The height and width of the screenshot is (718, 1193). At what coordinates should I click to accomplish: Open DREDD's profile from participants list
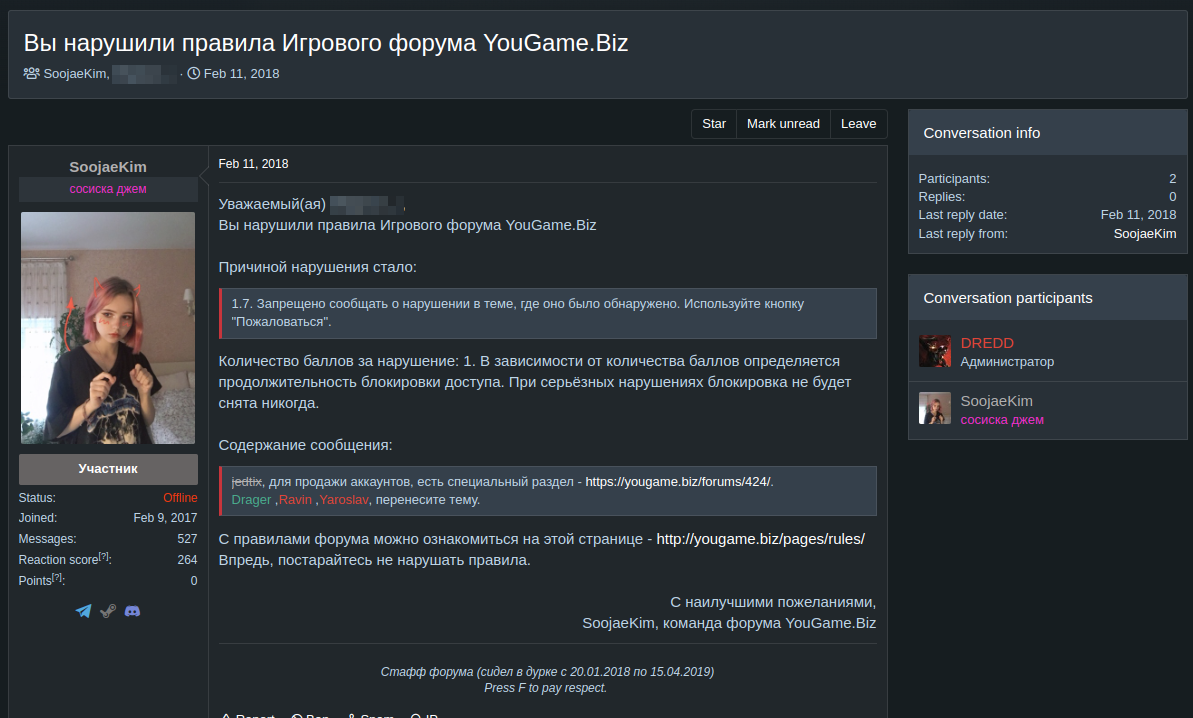pos(987,342)
